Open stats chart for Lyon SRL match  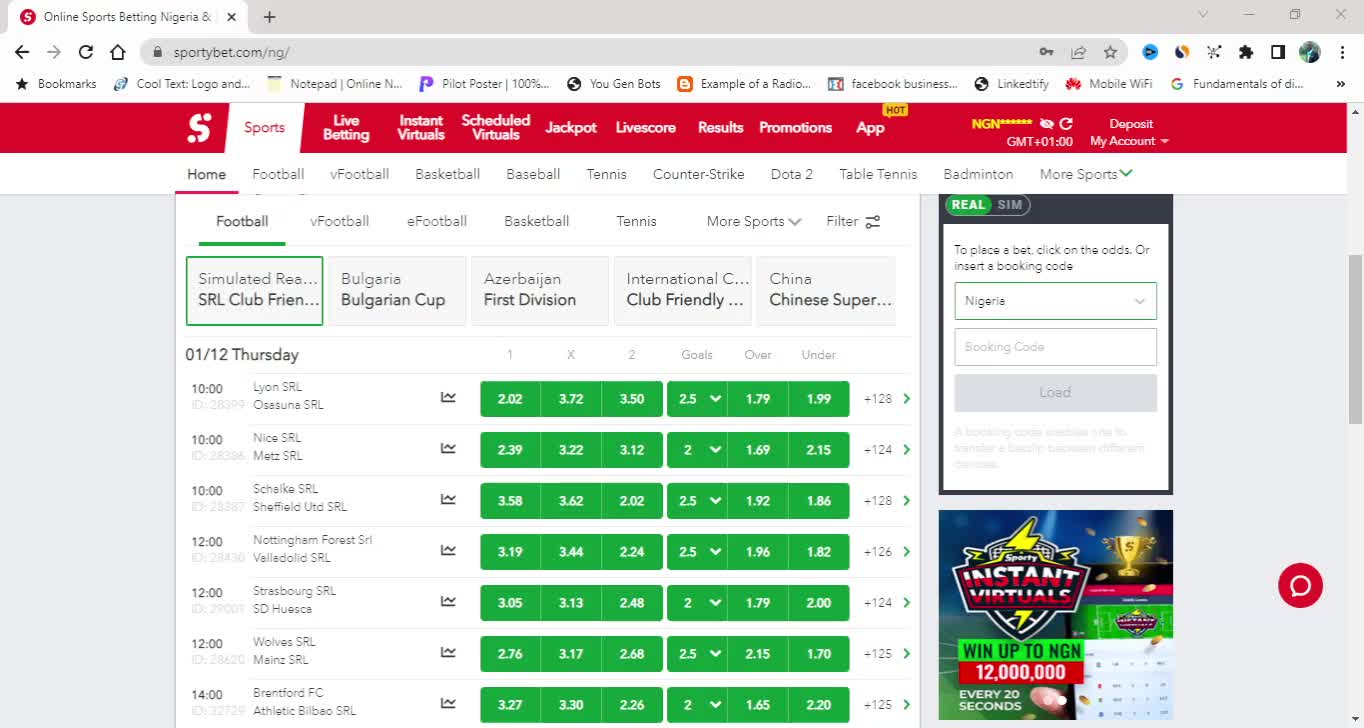pyautogui.click(x=448, y=398)
